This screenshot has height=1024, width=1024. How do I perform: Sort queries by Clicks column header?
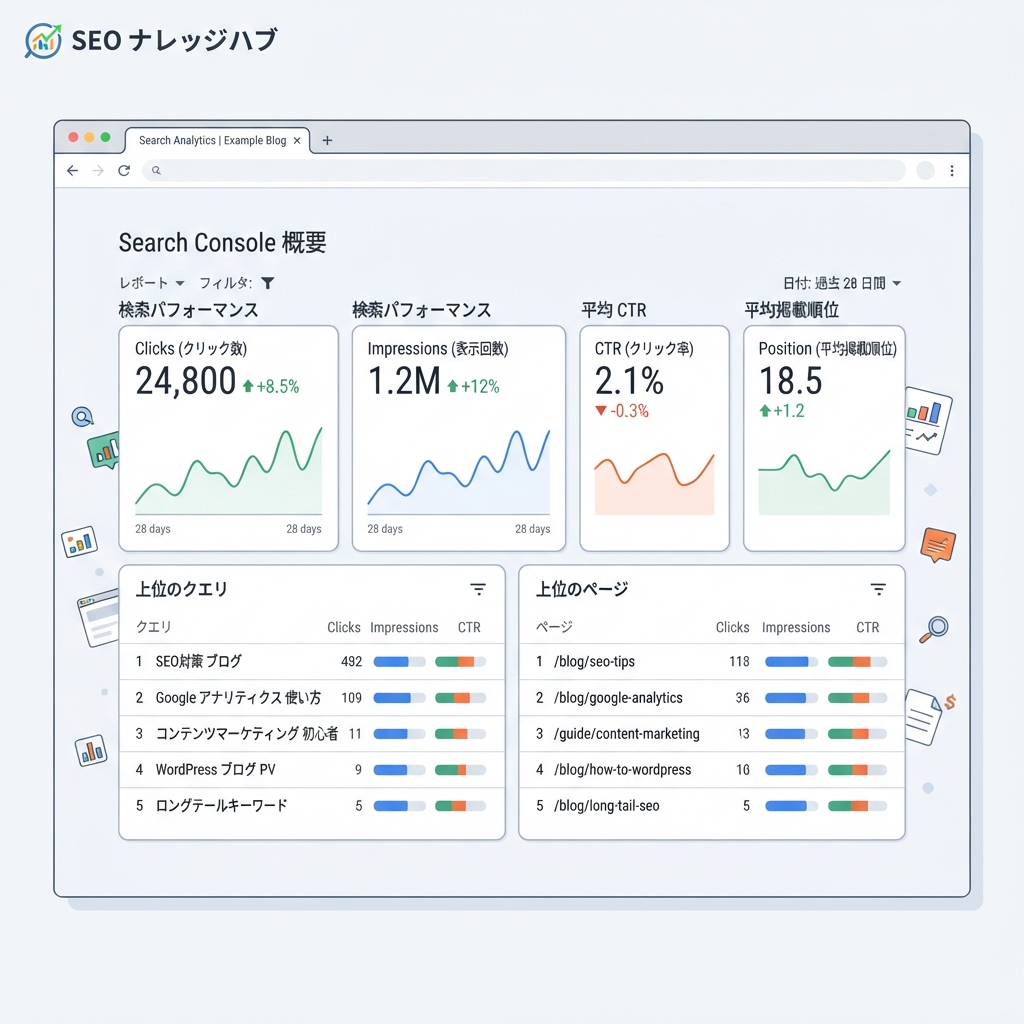pos(344,627)
